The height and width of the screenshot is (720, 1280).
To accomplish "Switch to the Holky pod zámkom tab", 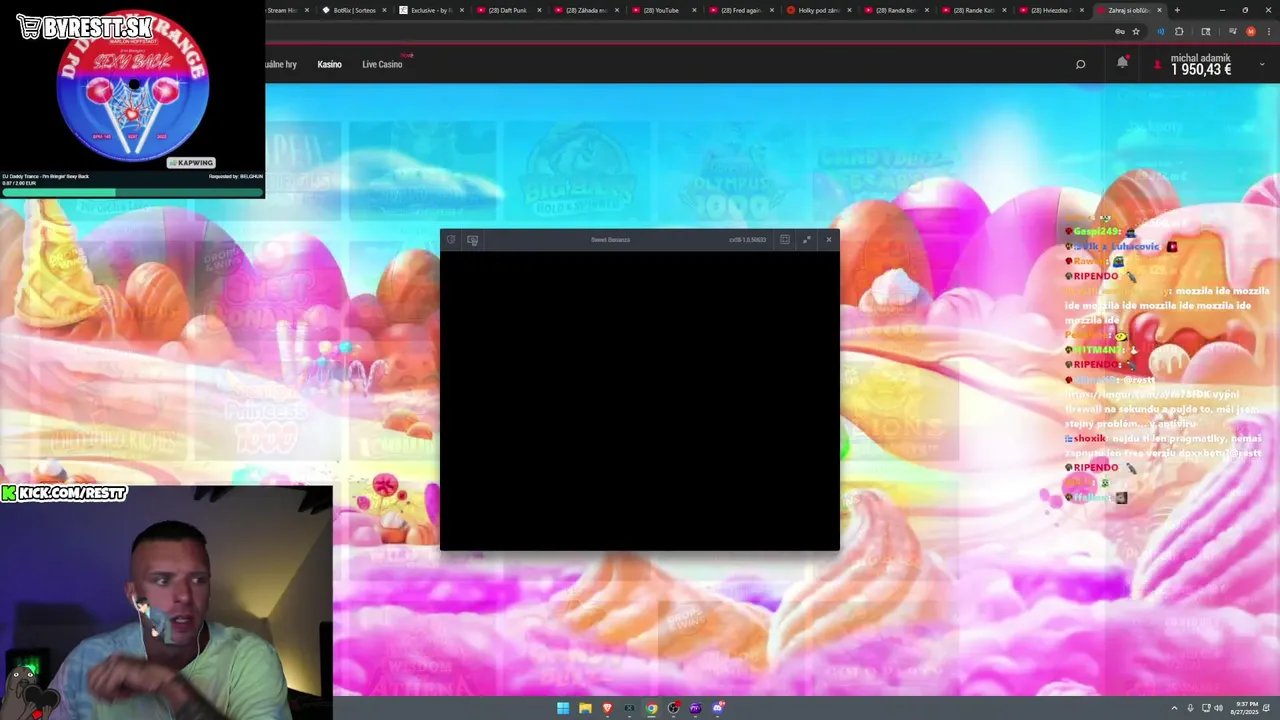I will point(818,10).
